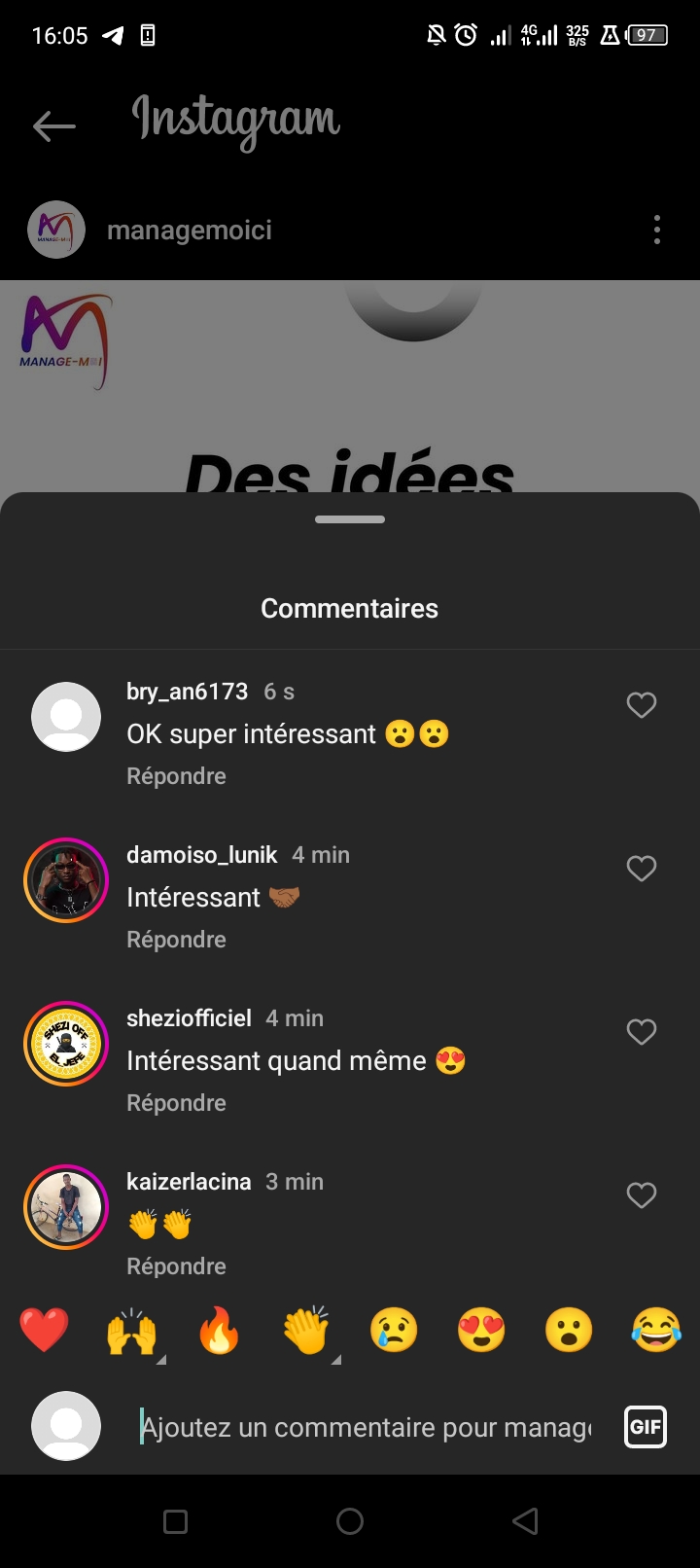Viewport: 700px width, 1568px height.
Task: Insert the red heart emoji reaction
Action: (45, 1330)
